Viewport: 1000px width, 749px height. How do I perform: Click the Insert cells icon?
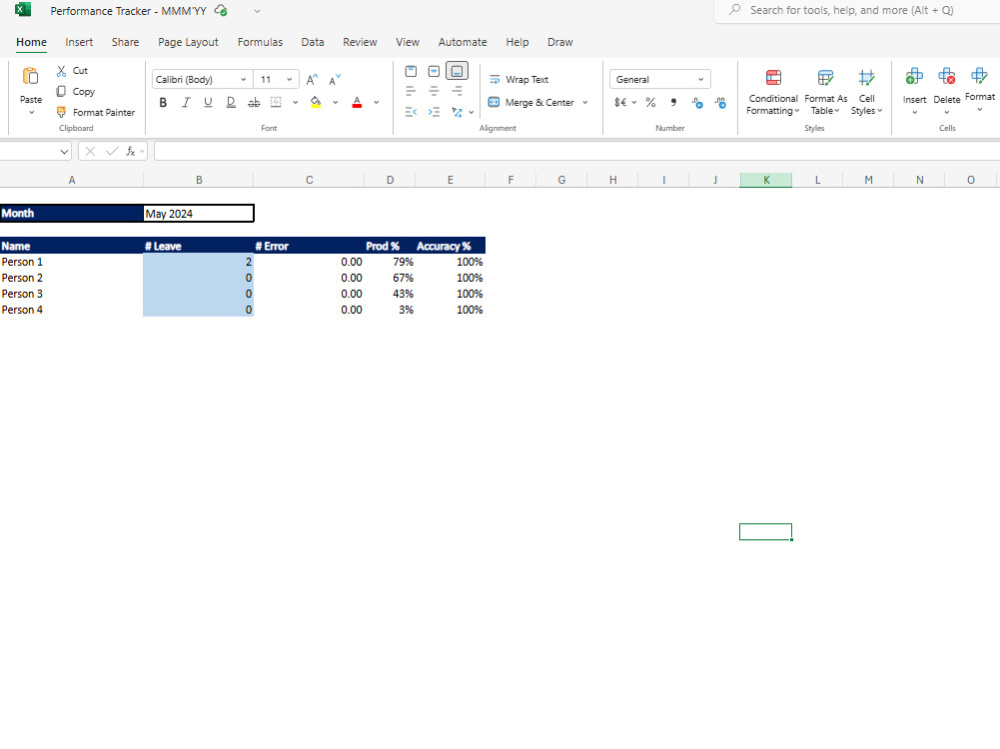(x=914, y=77)
